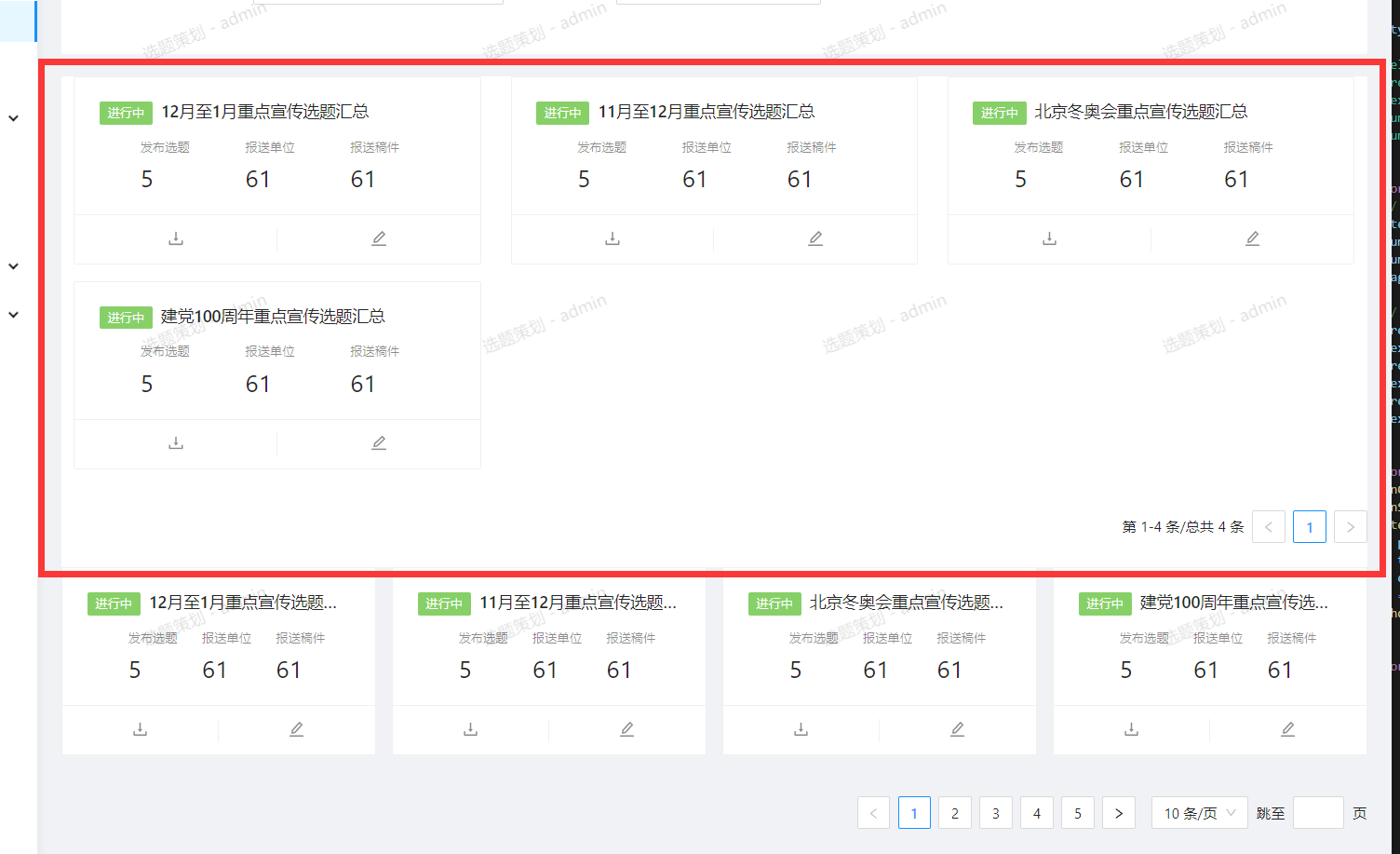Download the 12月至1月重点宣传选题汇总 report
The width and height of the screenshot is (1400, 854).
click(x=175, y=238)
